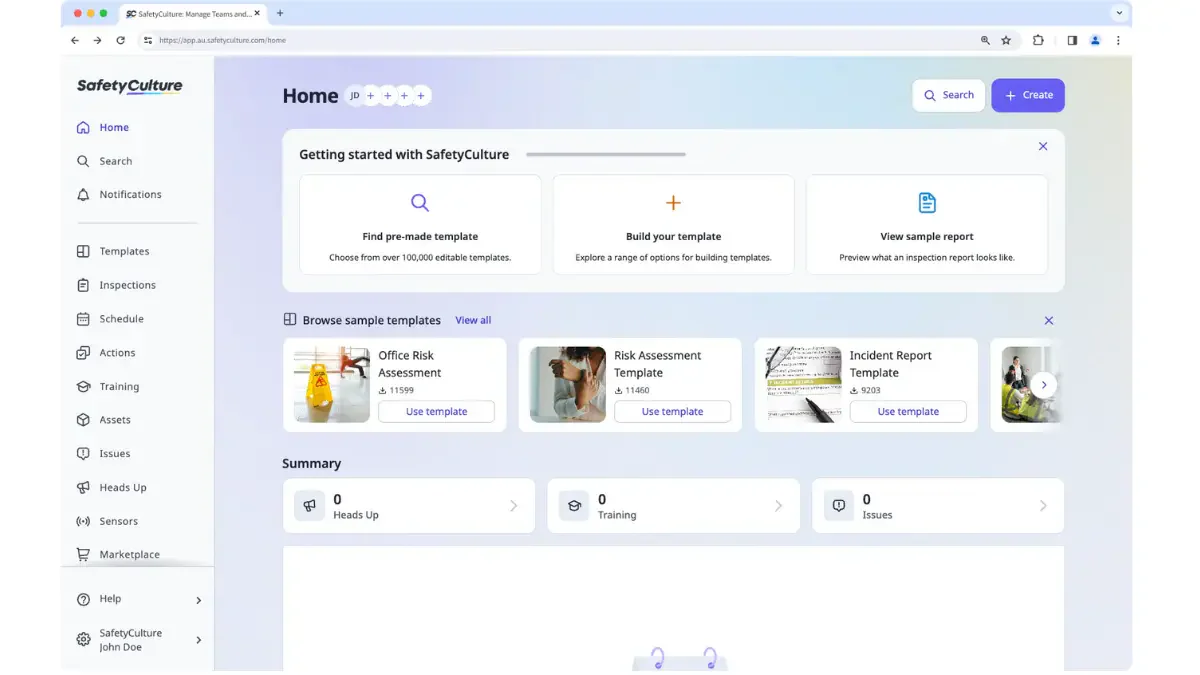The image size is (1200, 675).
Task: Click the Actions checkmark icon in sidebar
Action: coord(83,353)
